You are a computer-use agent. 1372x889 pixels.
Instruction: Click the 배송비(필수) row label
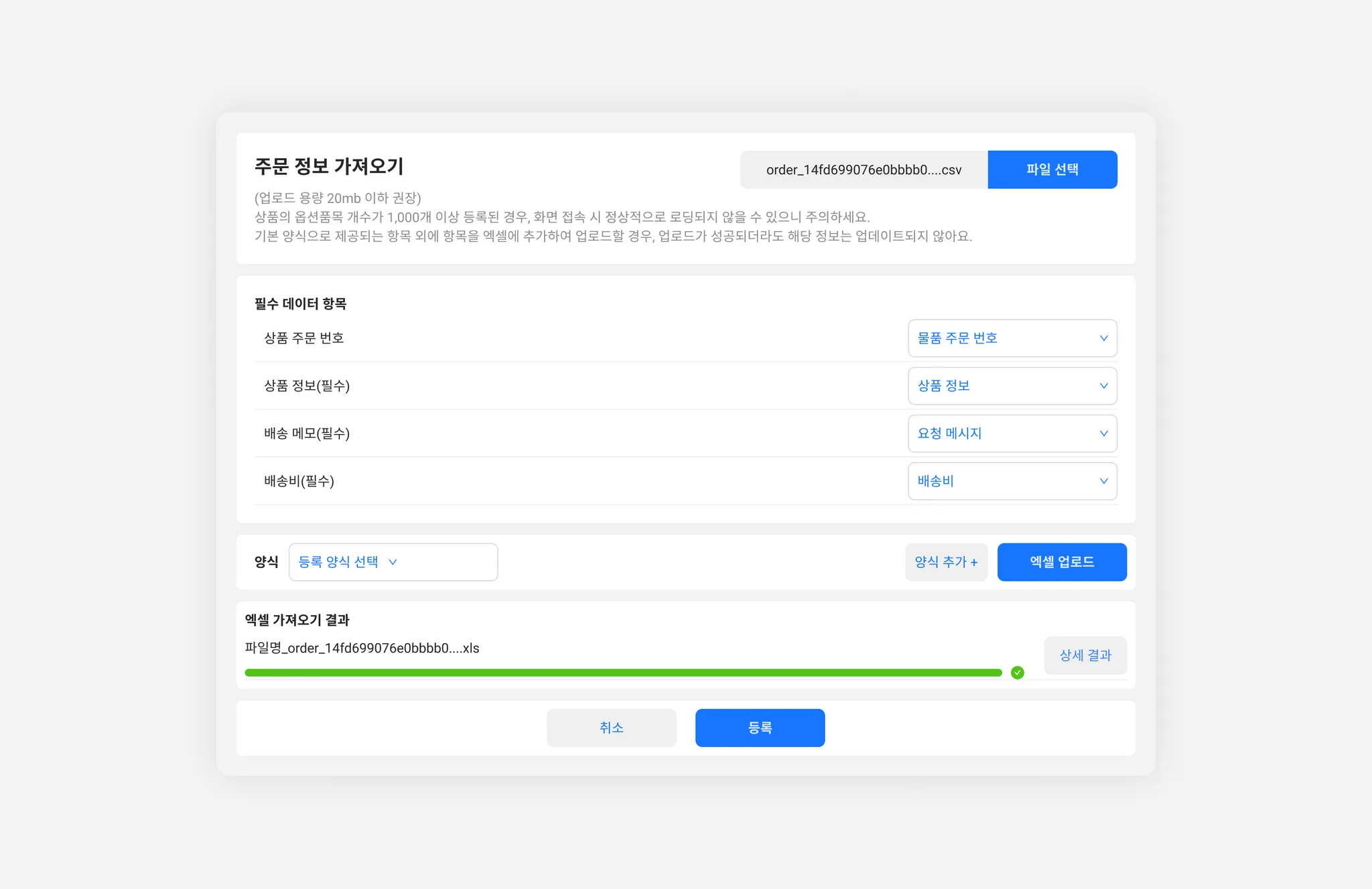pyautogui.click(x=299, y=481)
